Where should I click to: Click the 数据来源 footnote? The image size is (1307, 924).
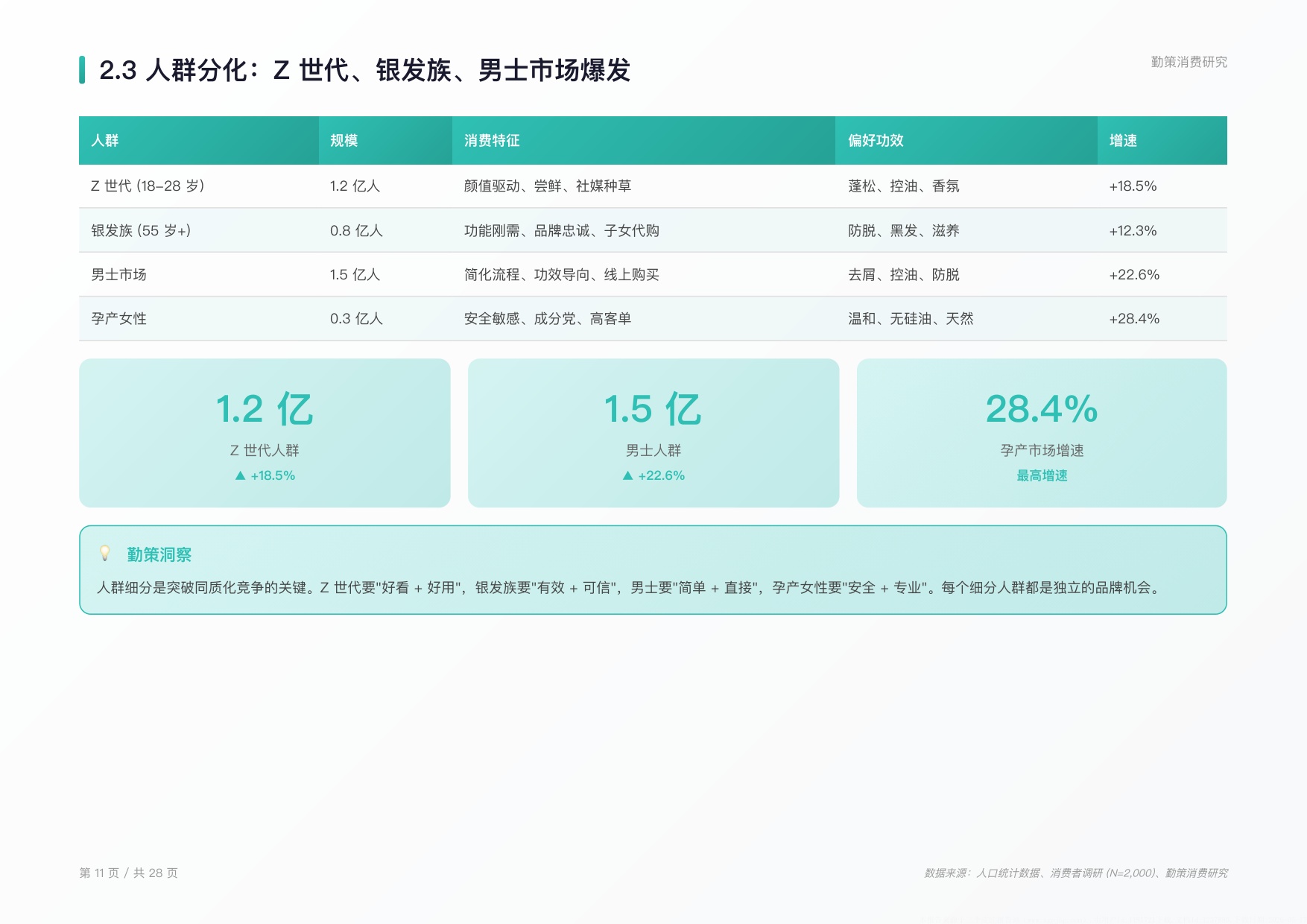click(x=1076, y=873)
